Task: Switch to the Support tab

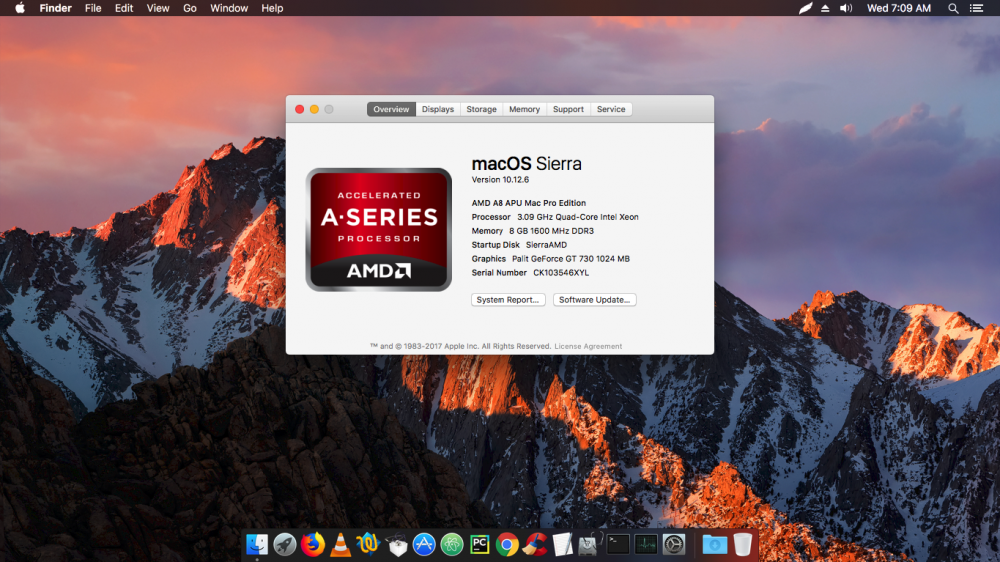Action: point(568,109)
